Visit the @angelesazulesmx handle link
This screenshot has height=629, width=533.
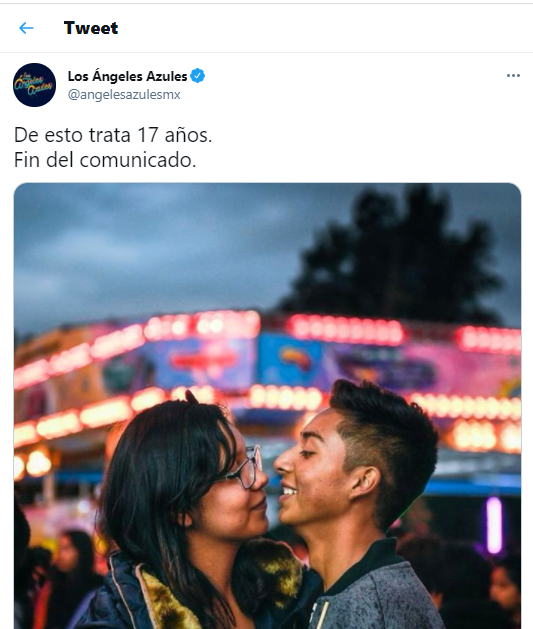(124, 95)
